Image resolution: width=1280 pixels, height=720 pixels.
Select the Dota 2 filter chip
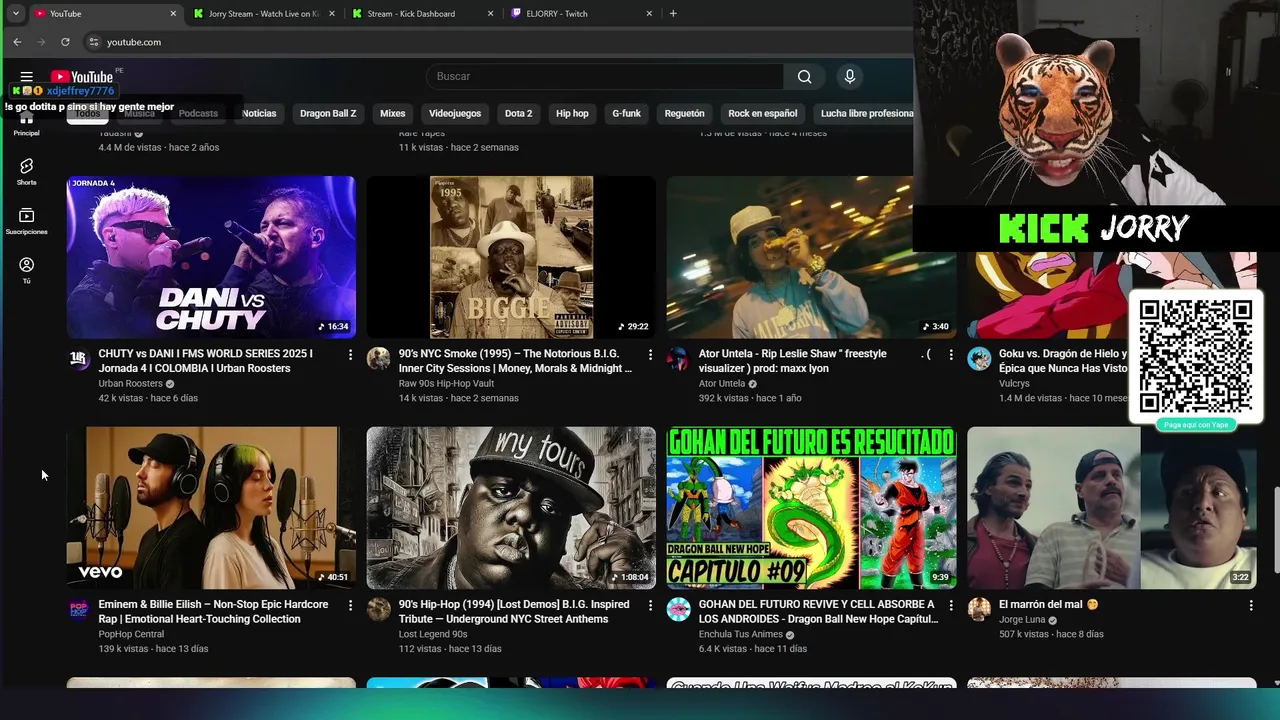click(x=518, y=114)
